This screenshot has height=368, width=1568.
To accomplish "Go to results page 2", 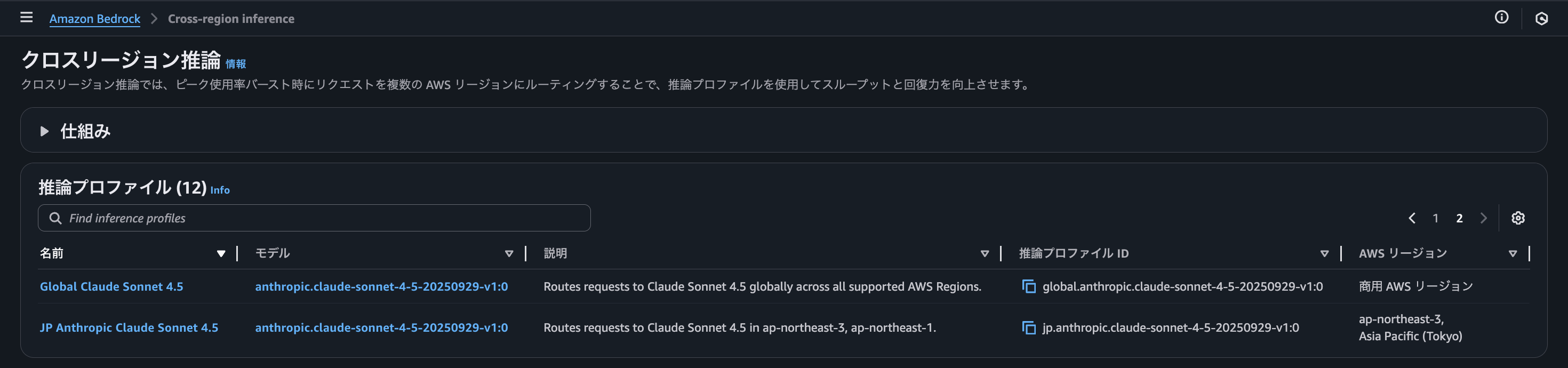I will click(1459, 218).
